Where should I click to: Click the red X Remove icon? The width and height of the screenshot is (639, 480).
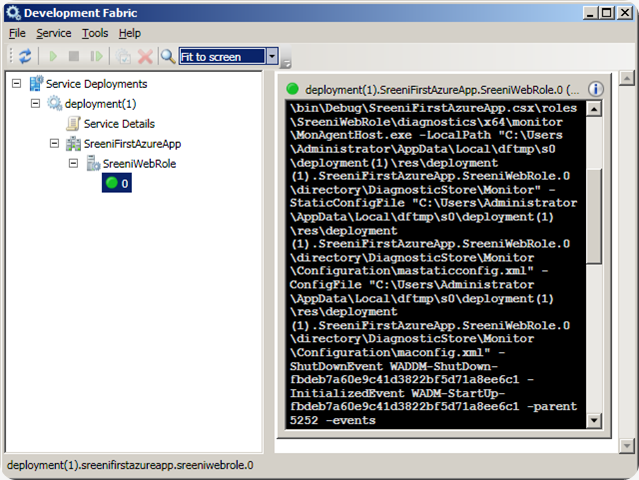click(x=145, y=57)
